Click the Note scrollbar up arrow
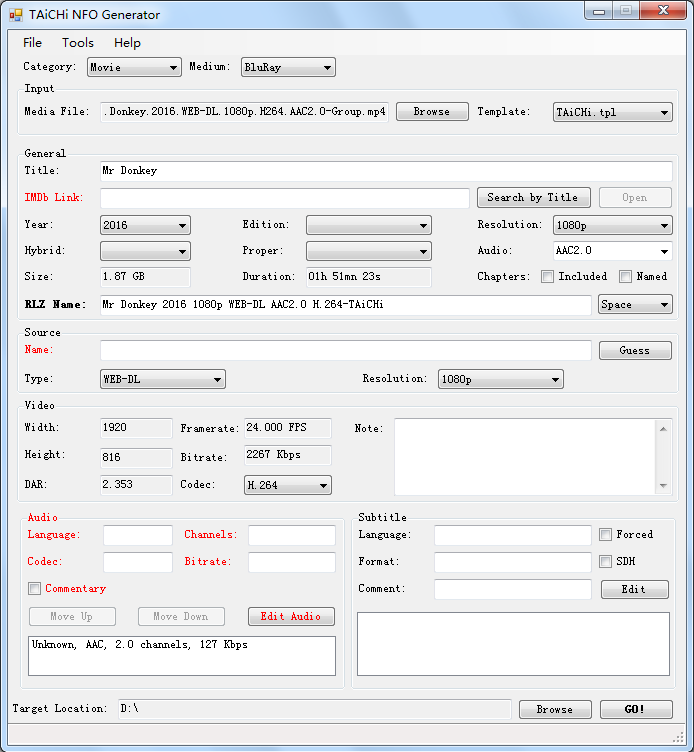Image resolution: width=694 pixels, height=752 pixels. coord(663,429)
